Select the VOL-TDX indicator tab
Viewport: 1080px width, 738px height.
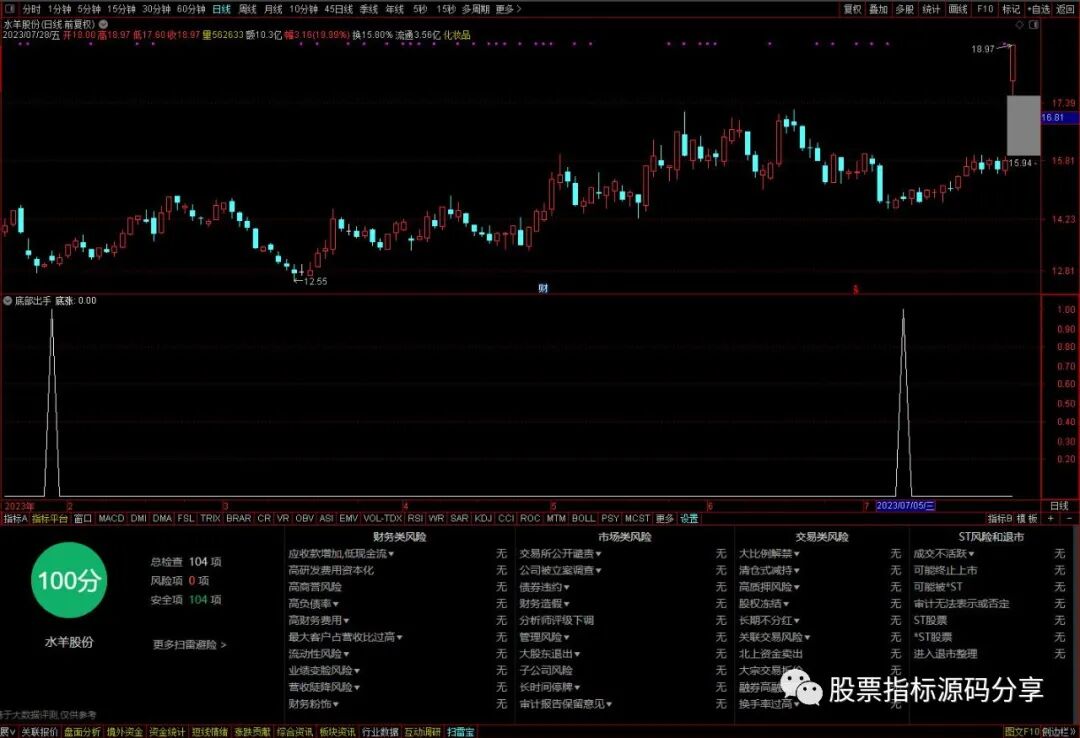[x=382, y=518]
